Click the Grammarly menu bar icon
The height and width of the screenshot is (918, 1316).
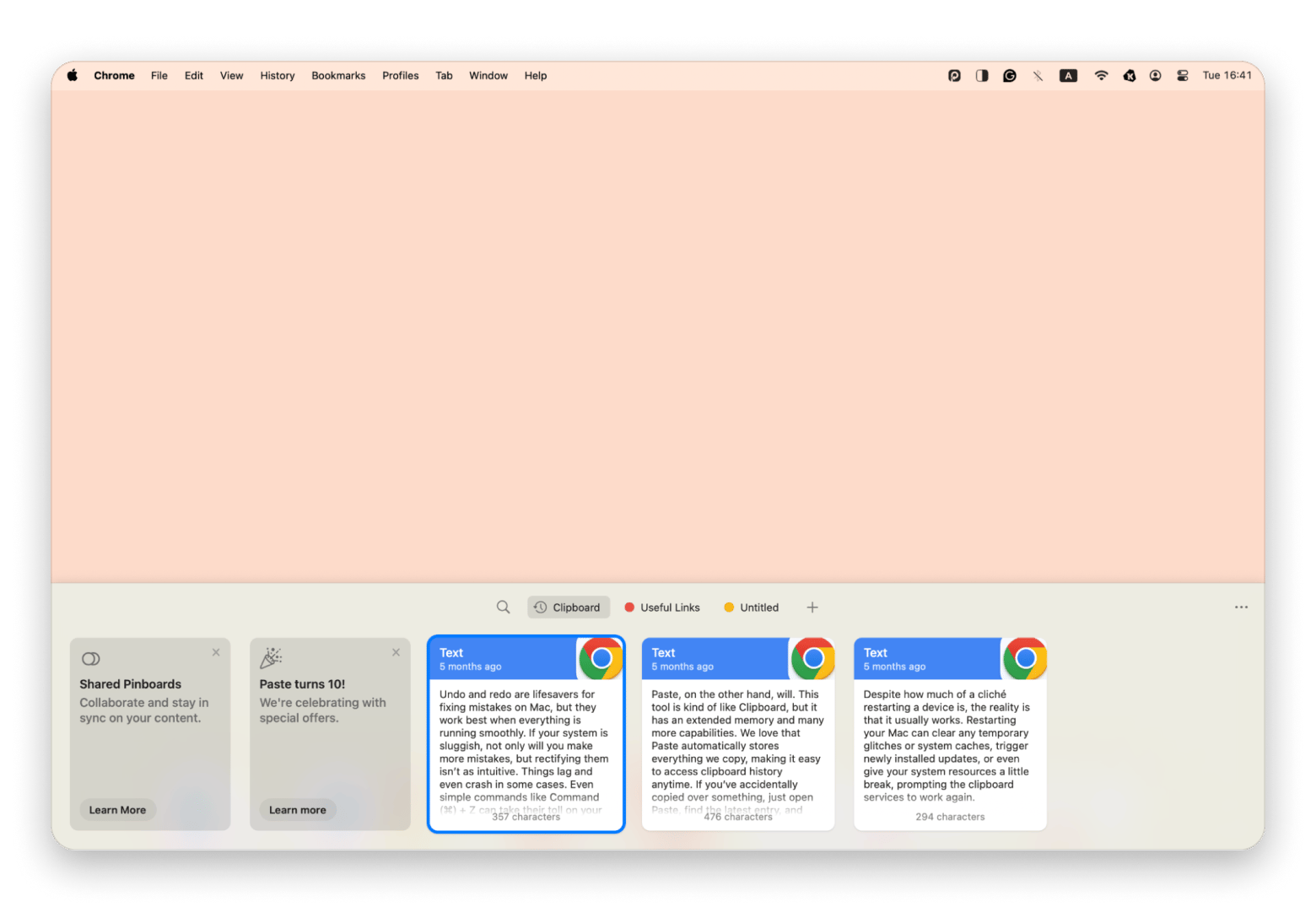[1009, 76]
